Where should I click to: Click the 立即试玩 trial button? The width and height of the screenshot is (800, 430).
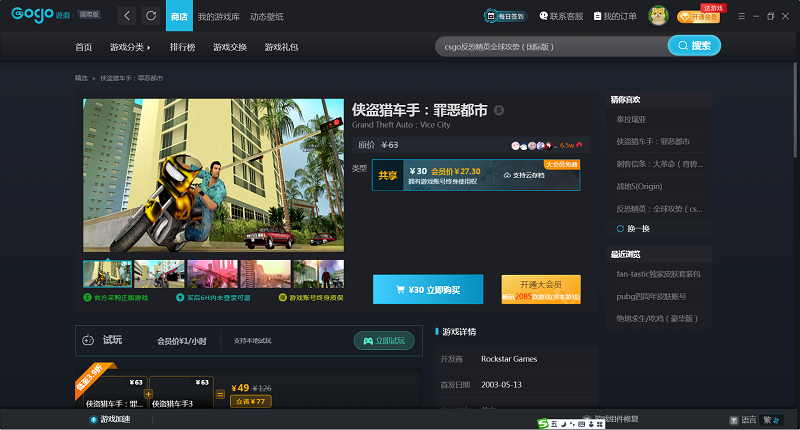coord(384,341)
